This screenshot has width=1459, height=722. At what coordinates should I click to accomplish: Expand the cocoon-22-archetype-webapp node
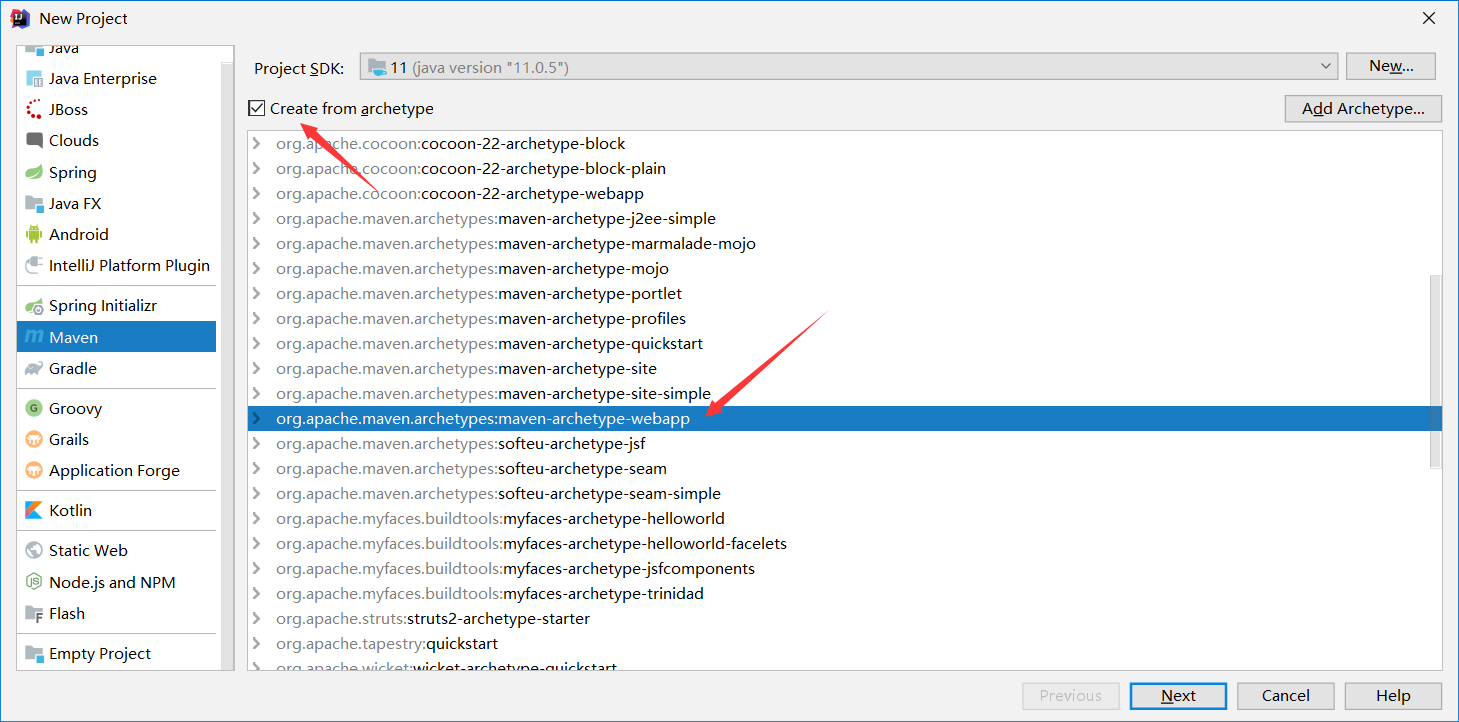tap(257, 194)
